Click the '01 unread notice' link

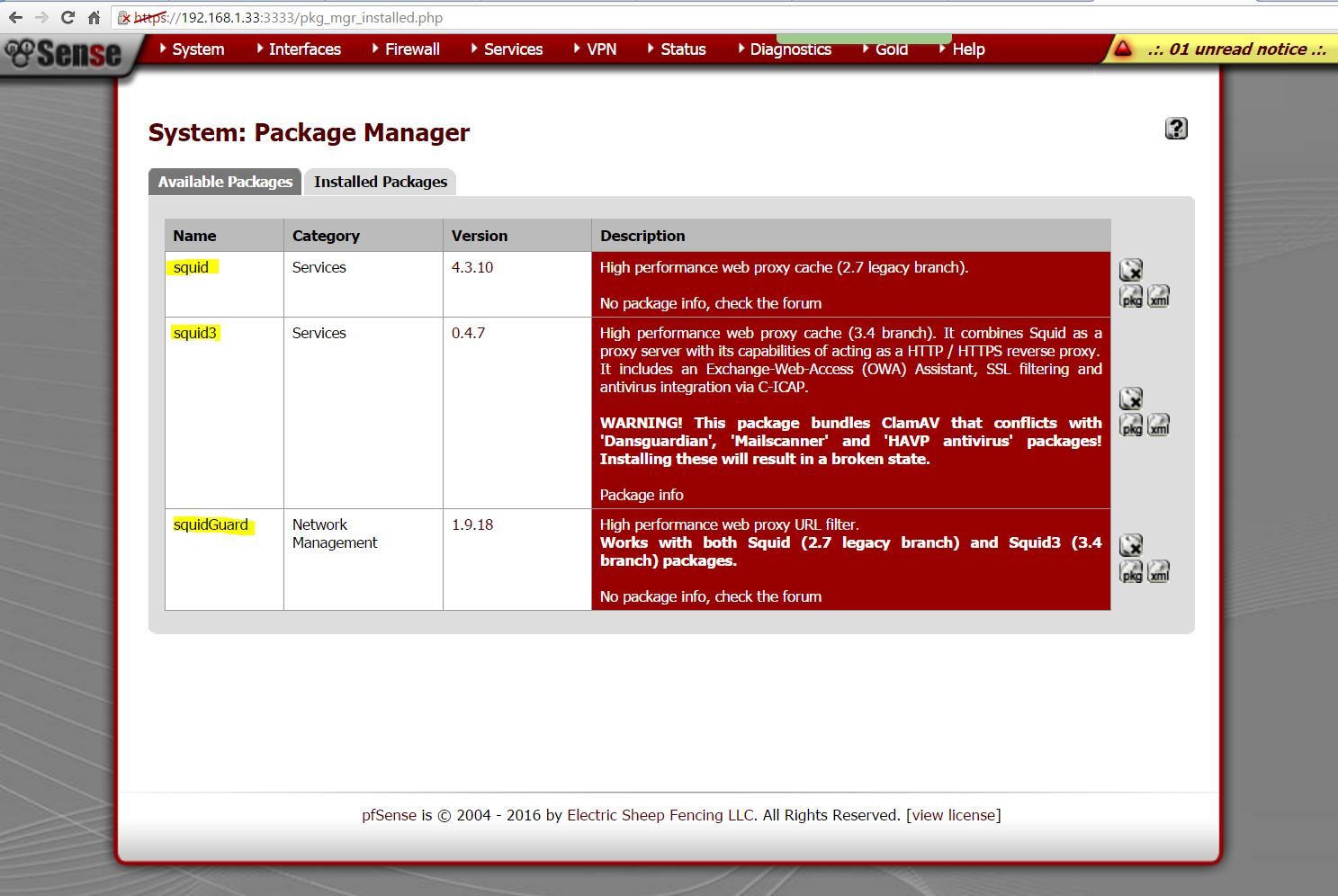pyautogui.click(x=1237, y=49)
